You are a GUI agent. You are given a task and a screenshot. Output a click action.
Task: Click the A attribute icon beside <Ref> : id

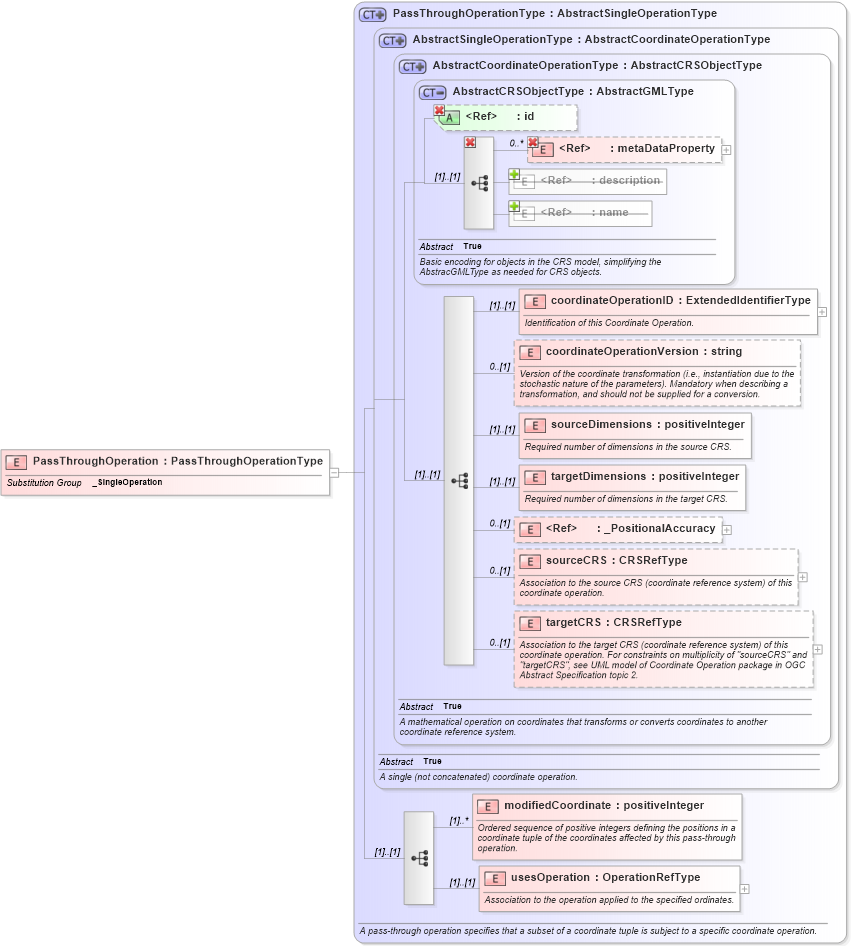click(x=448, y=117)
